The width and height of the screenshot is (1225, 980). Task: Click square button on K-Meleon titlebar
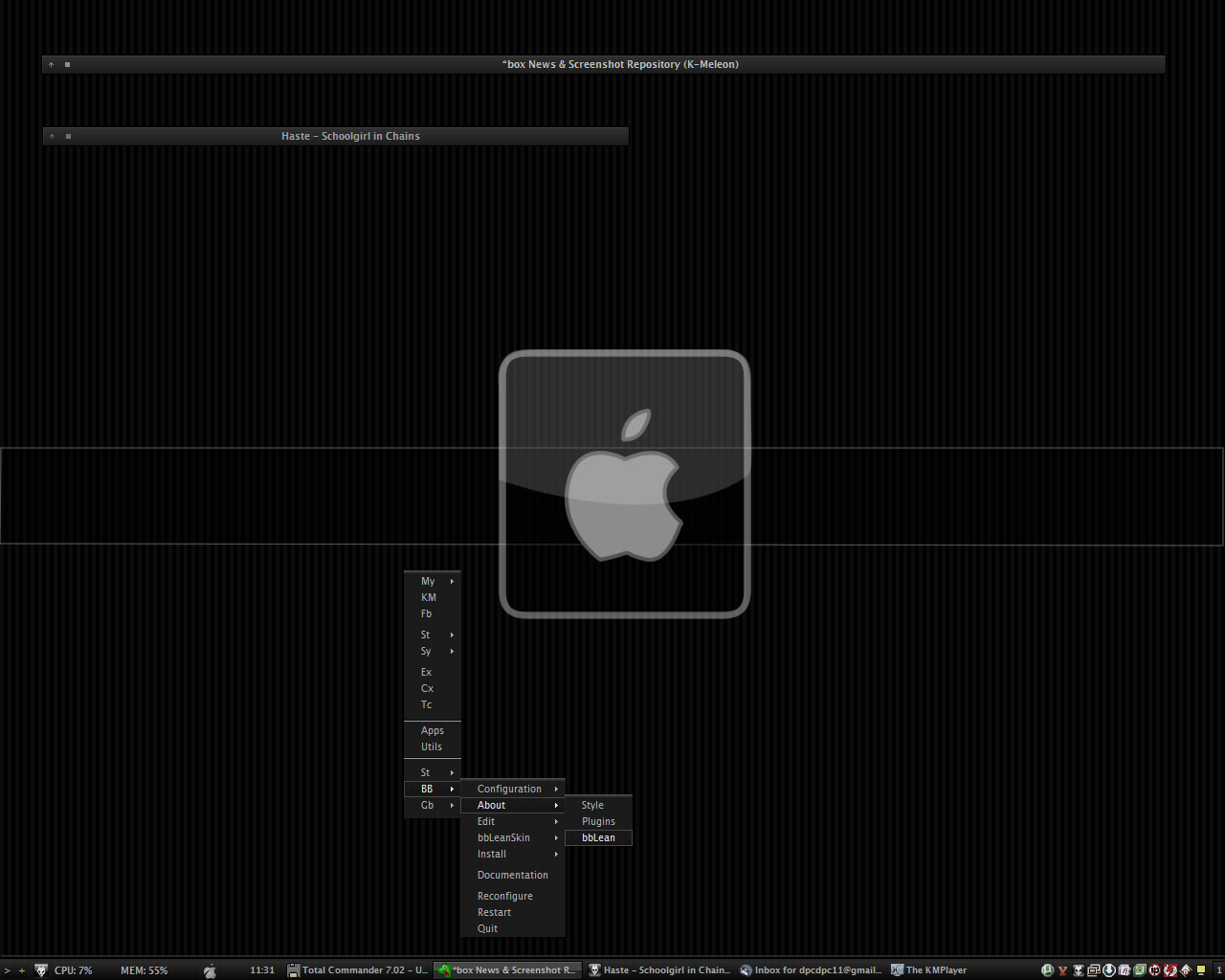tap(67, 64)
